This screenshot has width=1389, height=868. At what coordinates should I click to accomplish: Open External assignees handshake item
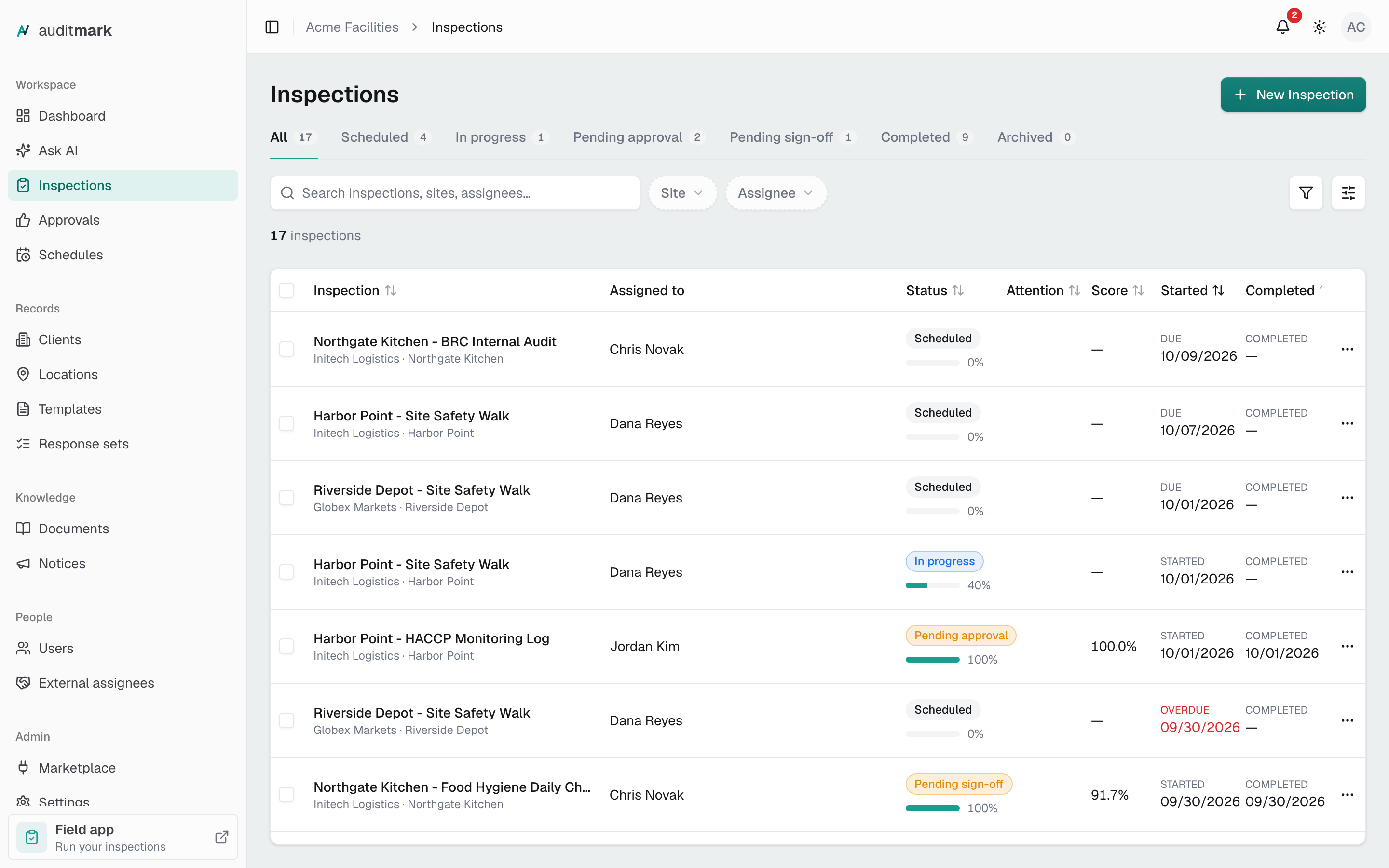(x=123, y=683)
